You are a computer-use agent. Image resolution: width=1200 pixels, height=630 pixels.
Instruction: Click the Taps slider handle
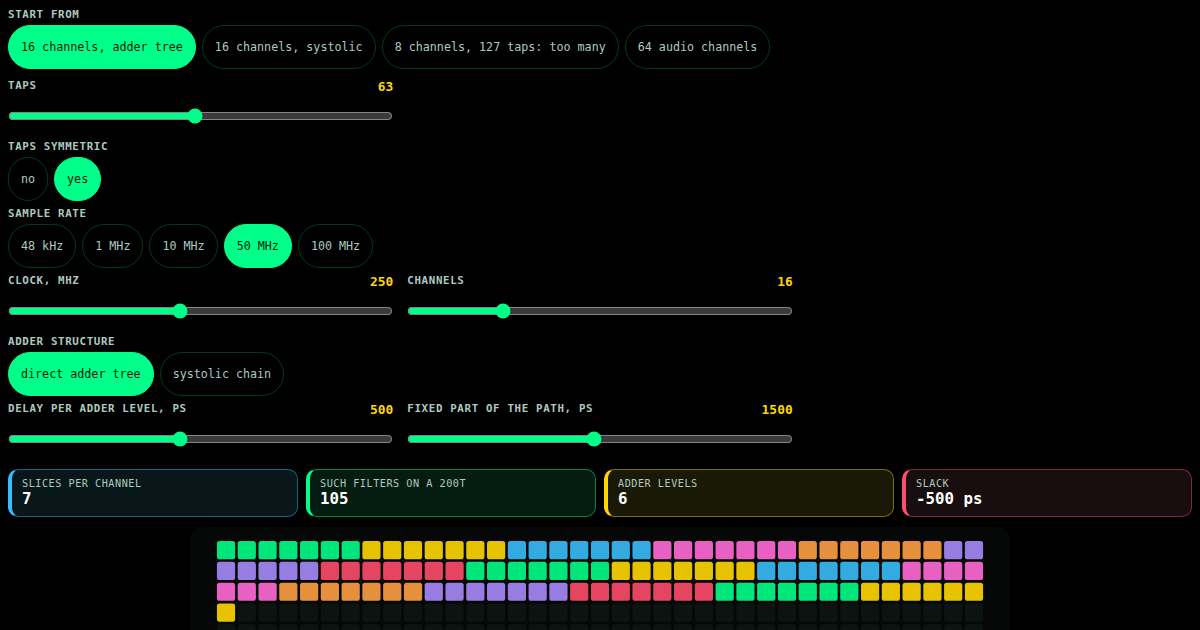pyautogui.click(x=195, y=116)
